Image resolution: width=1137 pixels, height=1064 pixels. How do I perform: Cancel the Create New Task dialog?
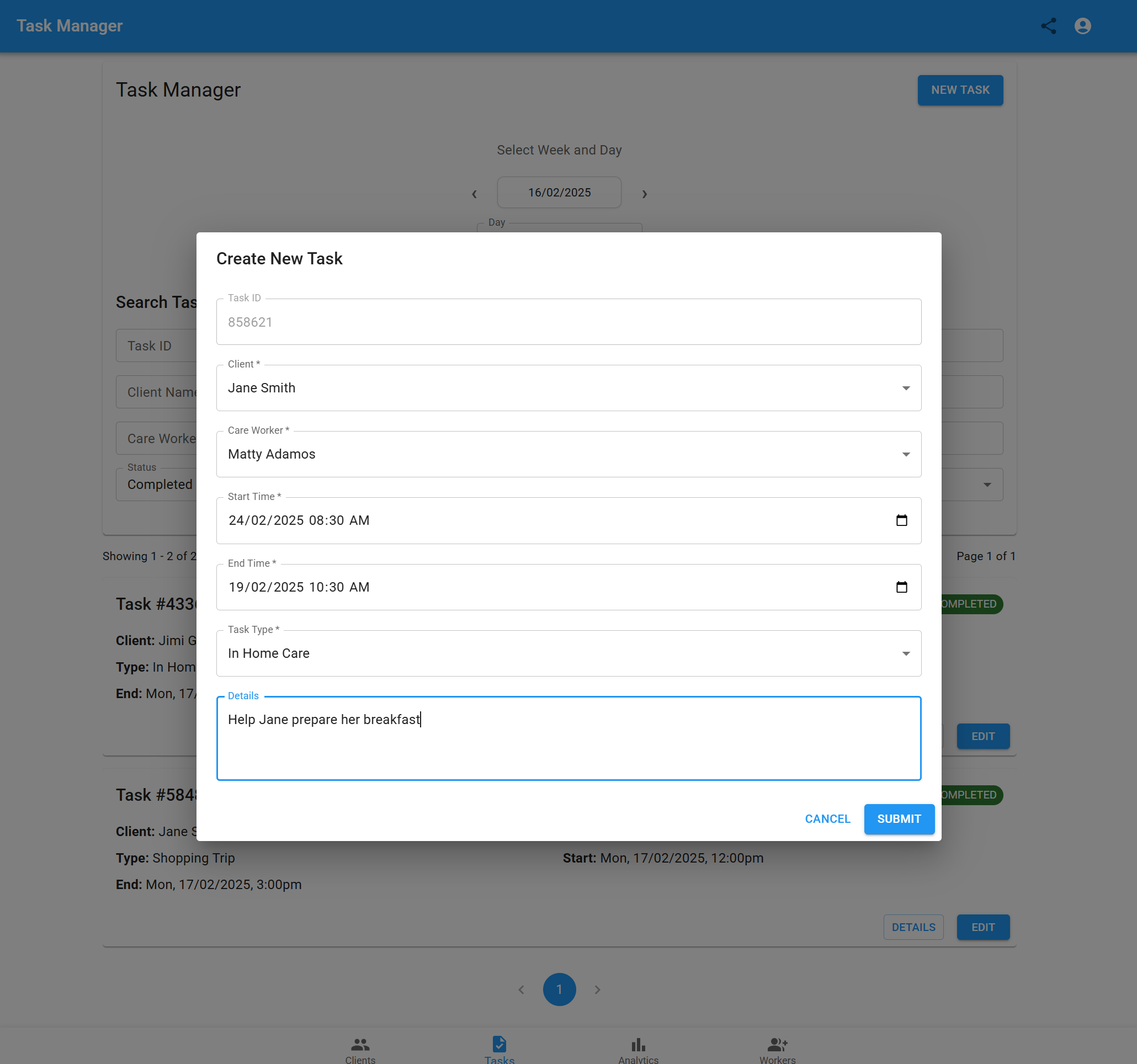point(827,819)
